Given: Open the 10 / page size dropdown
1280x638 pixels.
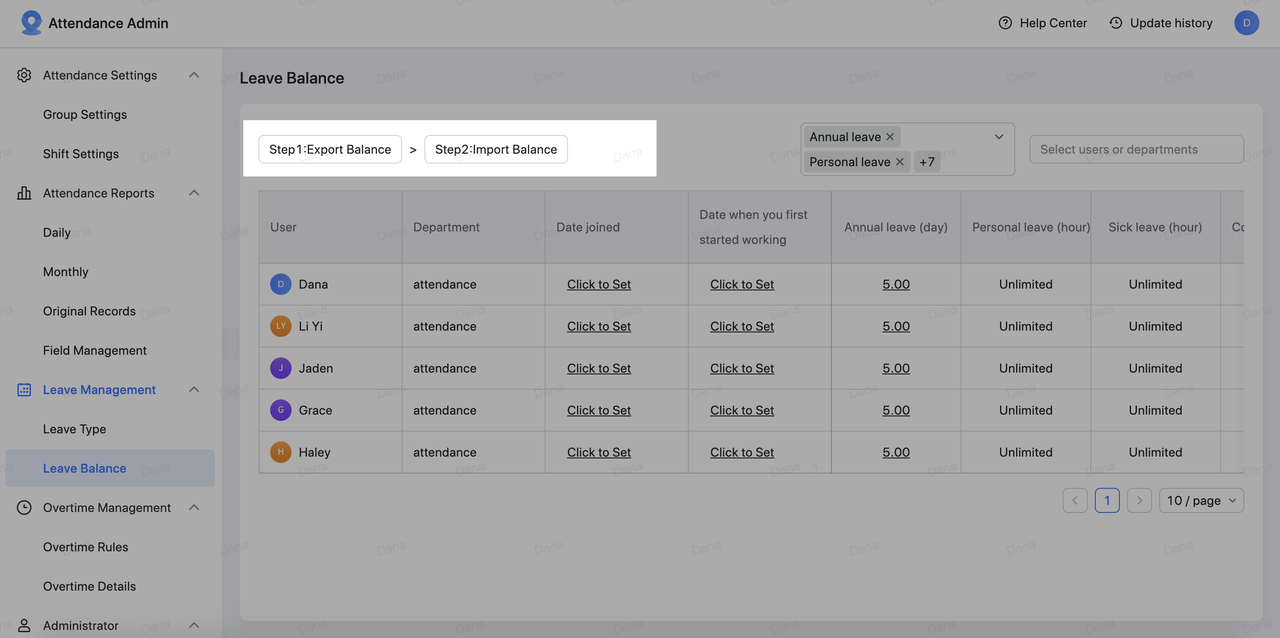Looking at the screenshot, I should (1201, 500).
